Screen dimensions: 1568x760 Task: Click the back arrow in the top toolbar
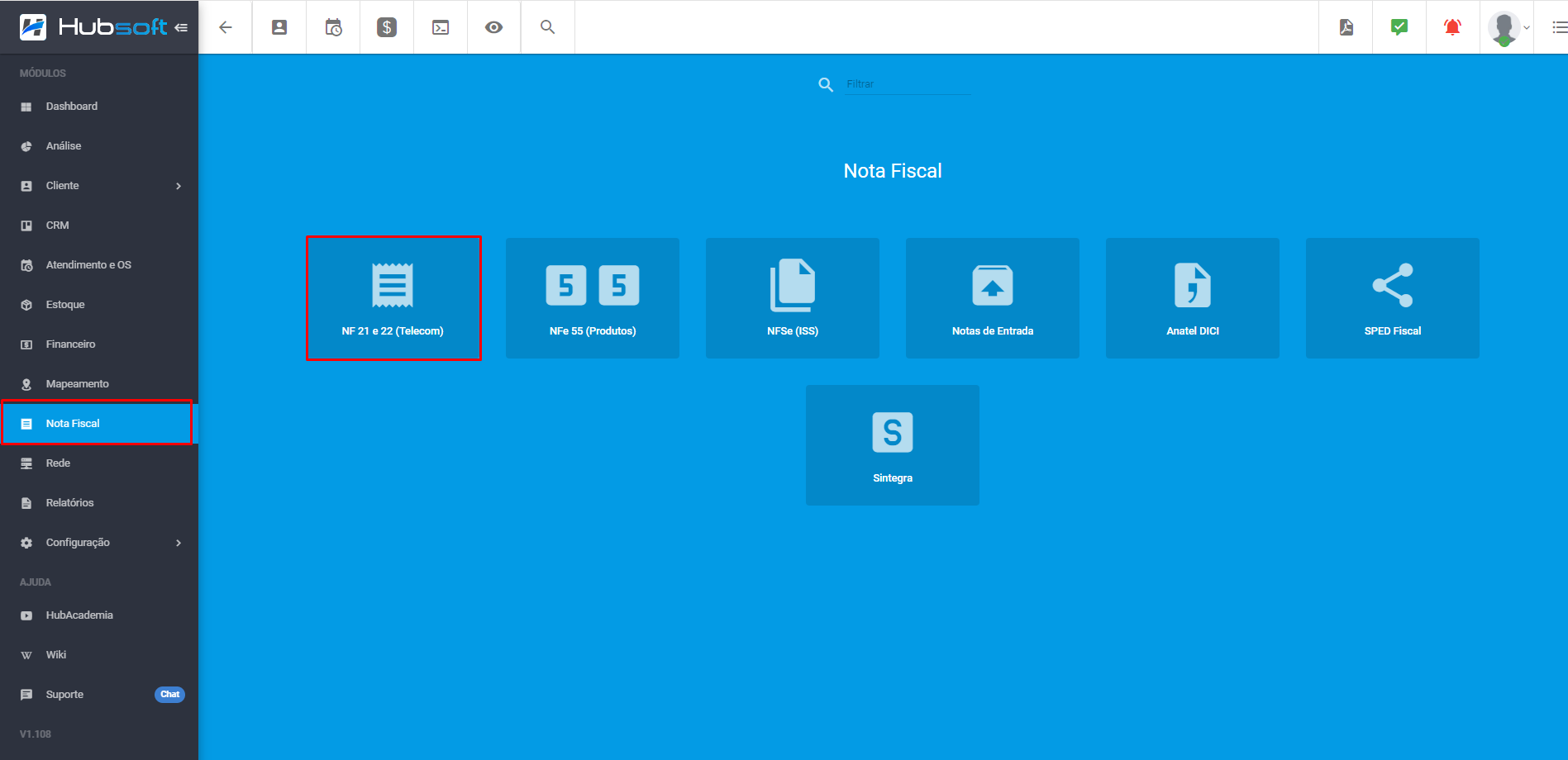click(225, 27)
